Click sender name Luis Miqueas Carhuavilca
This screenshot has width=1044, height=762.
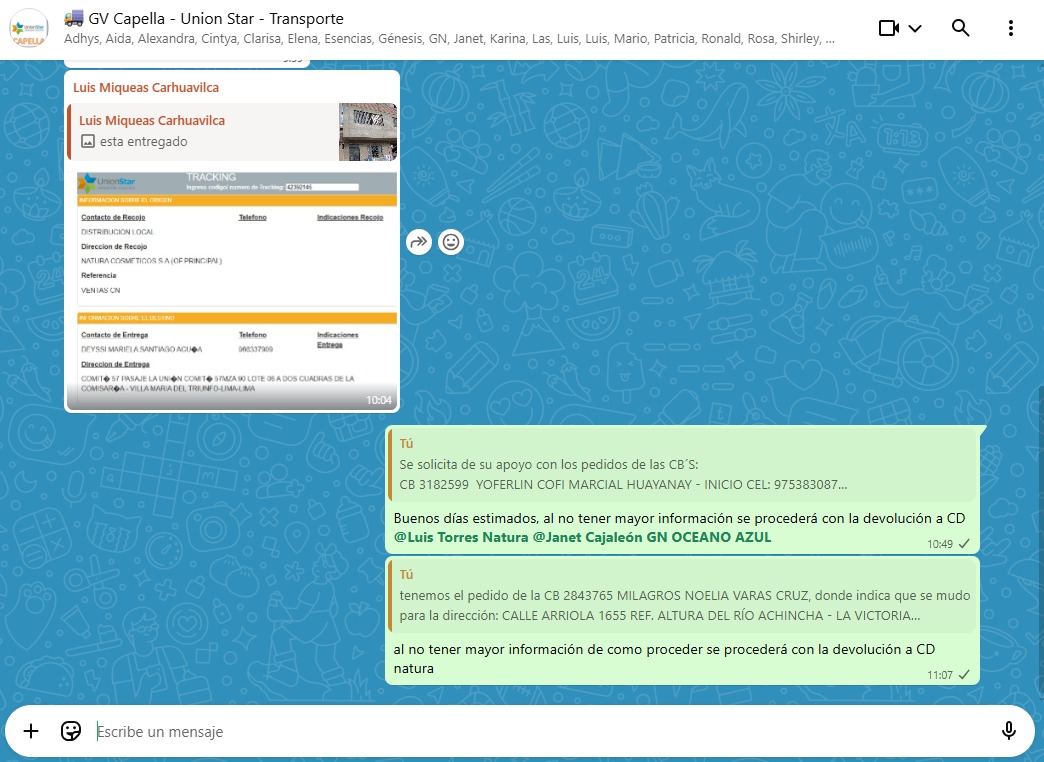(146, 87)
